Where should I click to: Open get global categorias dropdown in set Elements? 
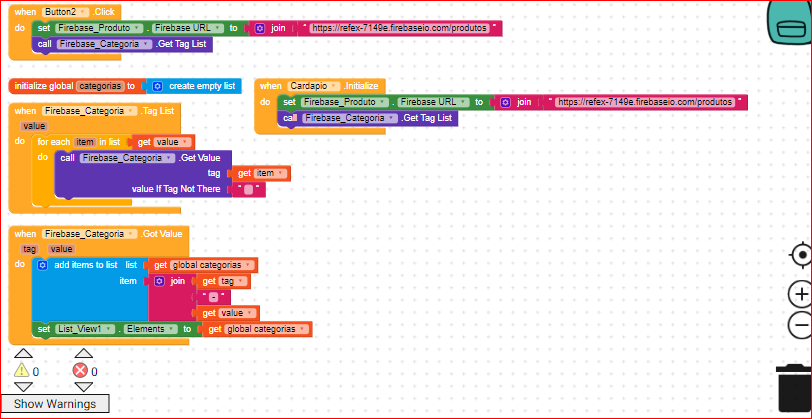point(266,329)
